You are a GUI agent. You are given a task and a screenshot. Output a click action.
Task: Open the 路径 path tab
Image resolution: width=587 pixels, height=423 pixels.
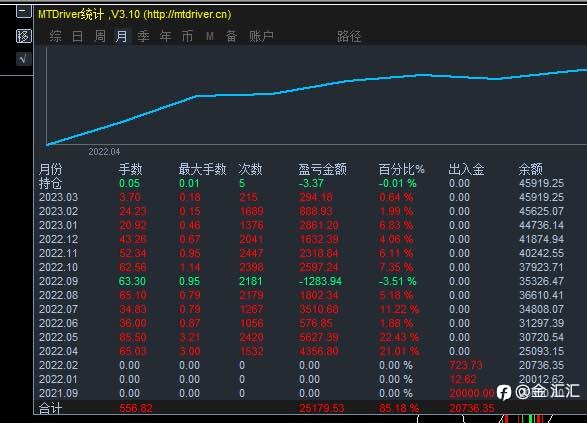349,36
